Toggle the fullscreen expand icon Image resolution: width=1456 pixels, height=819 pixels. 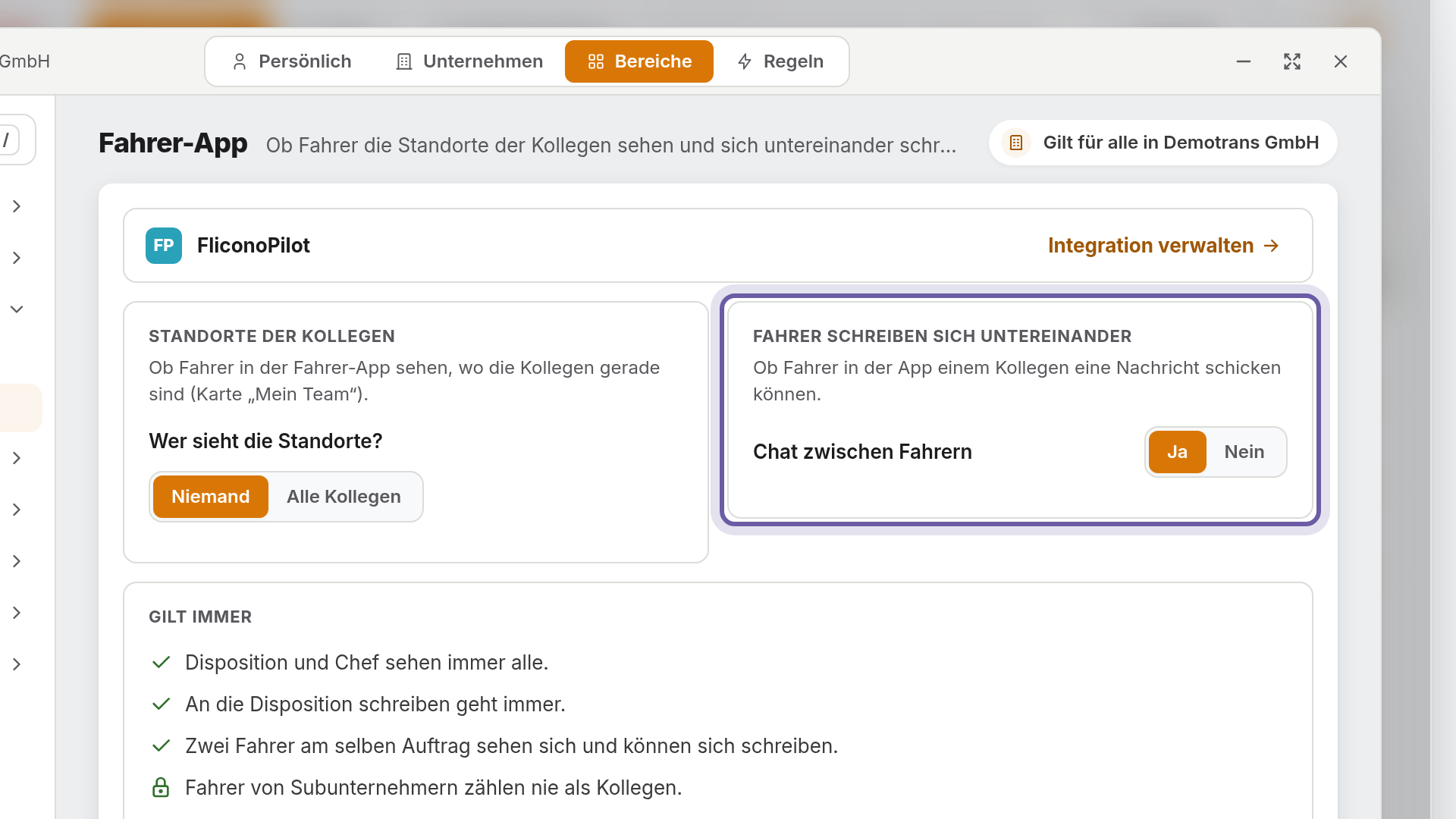point(1292,61)
